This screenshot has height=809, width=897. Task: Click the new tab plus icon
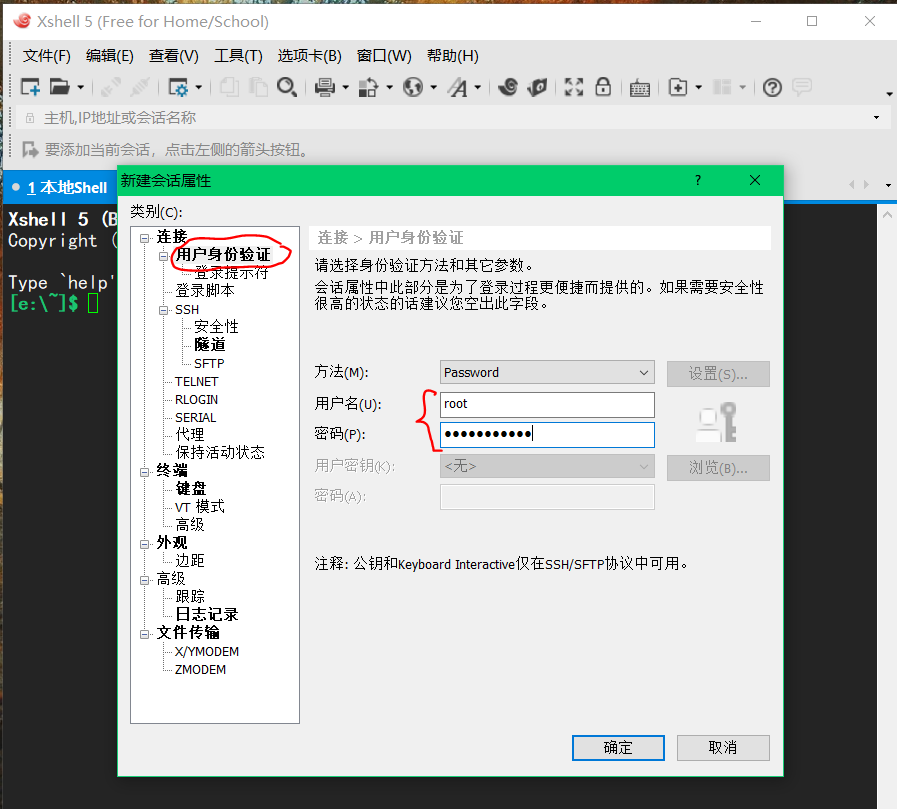[678, 87]
